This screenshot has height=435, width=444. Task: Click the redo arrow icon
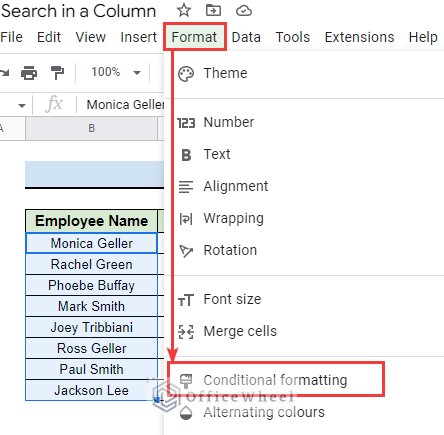click(x=5, y=72)
